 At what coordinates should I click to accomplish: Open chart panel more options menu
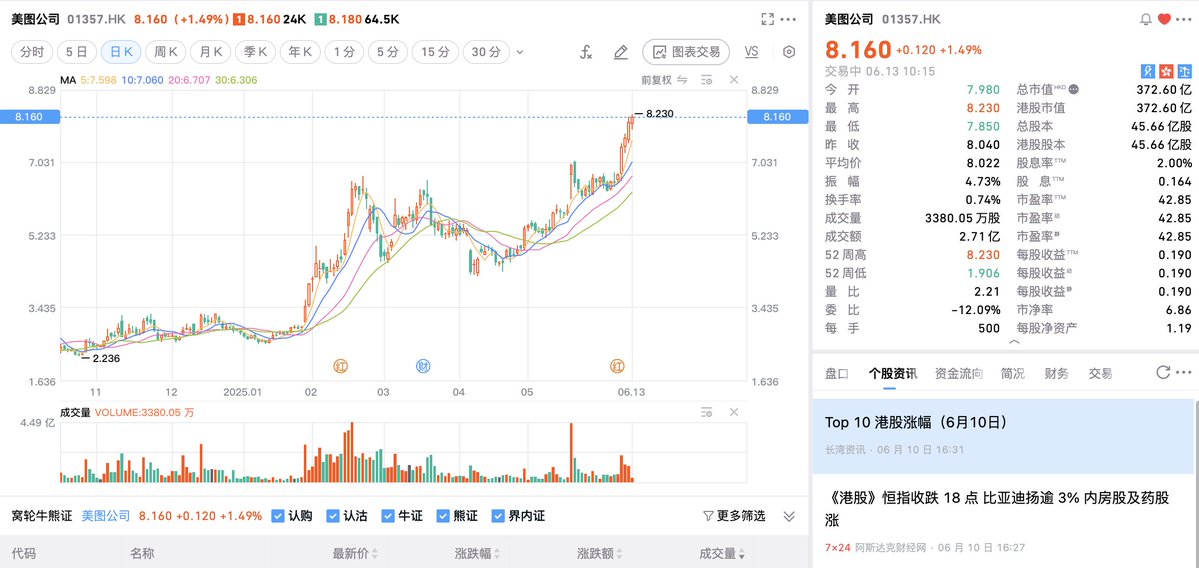[x=788, y=19]
